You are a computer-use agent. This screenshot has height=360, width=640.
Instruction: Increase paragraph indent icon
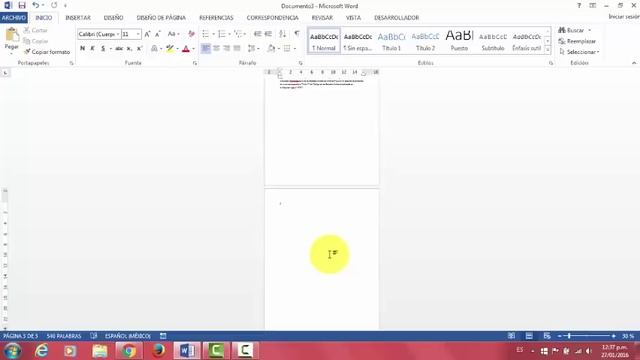(268, 34)
